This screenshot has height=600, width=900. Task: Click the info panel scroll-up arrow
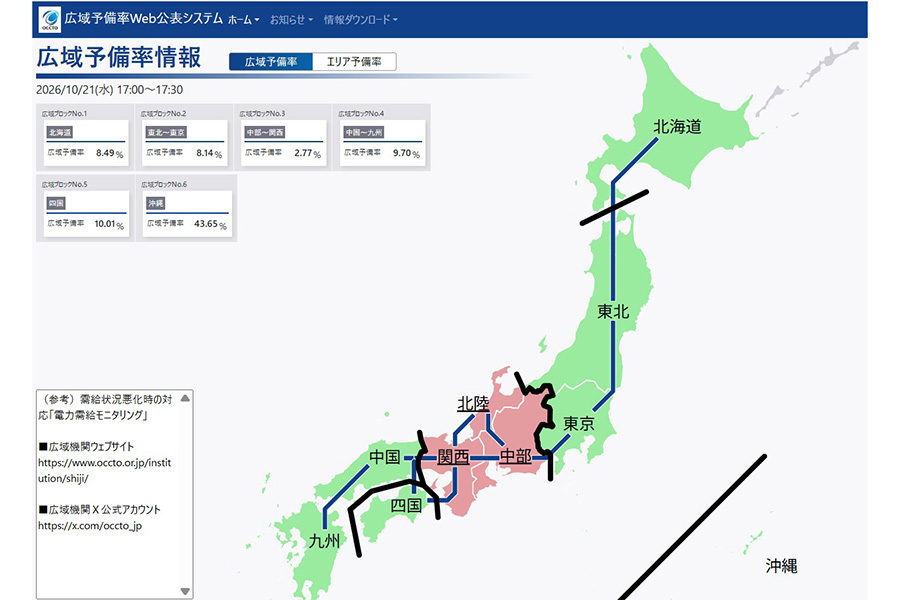pyautogui.click(x=185, y=398)
